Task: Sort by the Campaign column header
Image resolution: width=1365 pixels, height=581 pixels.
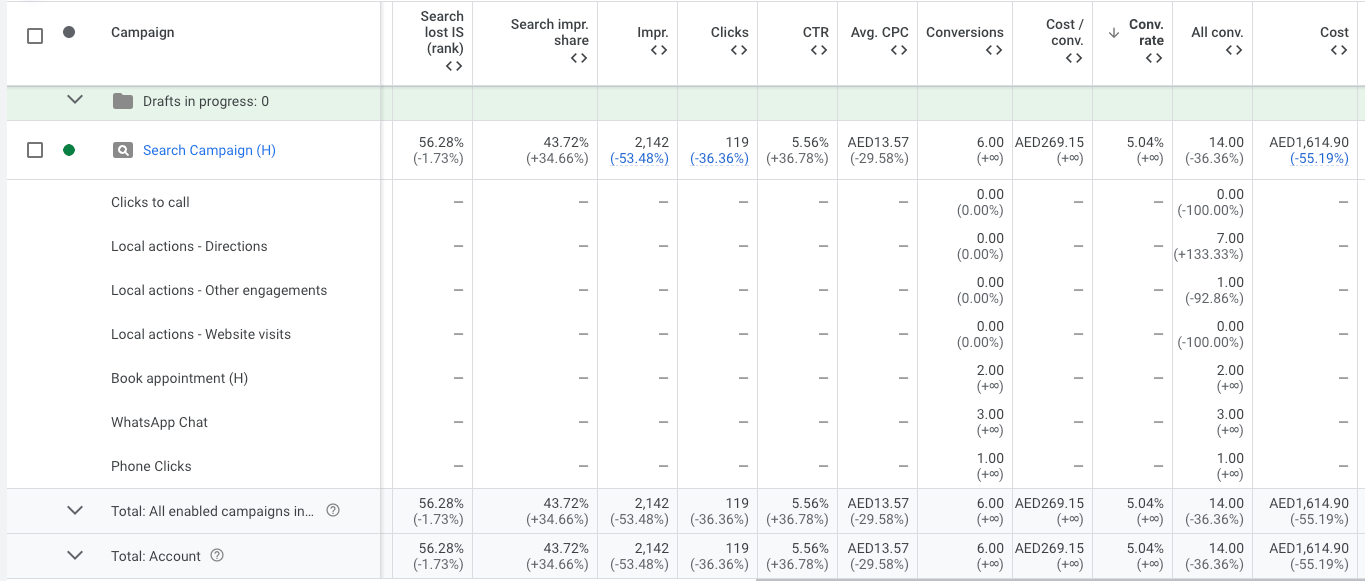Action: 142,32
